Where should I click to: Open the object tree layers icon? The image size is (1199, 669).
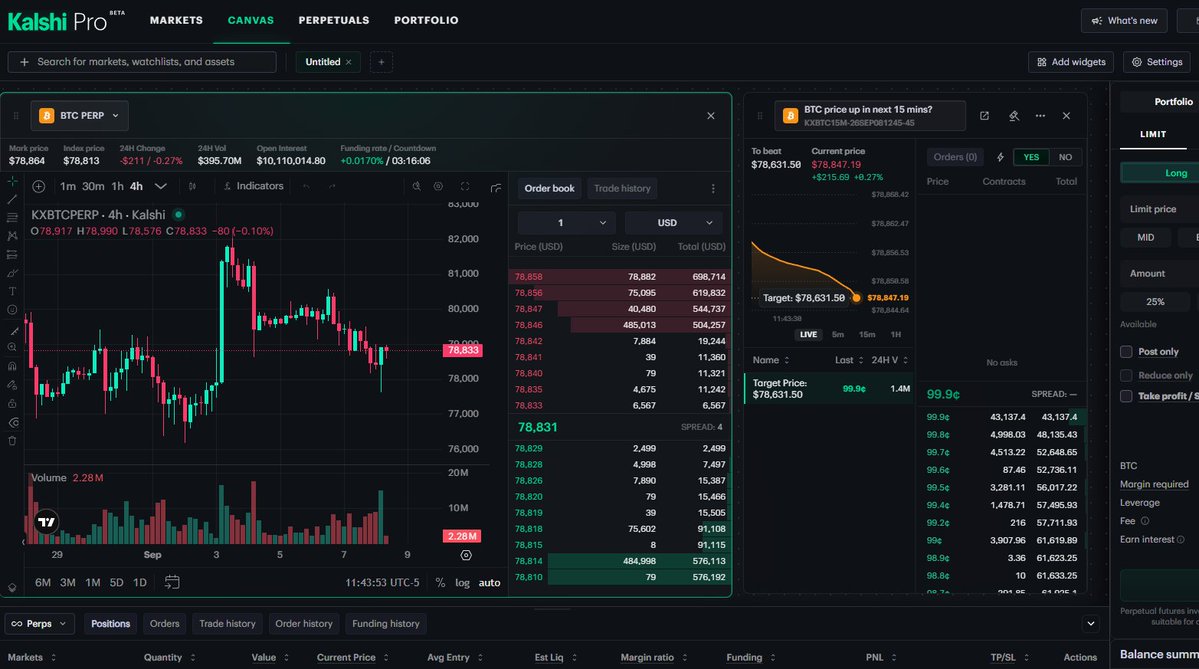[12, 587]
